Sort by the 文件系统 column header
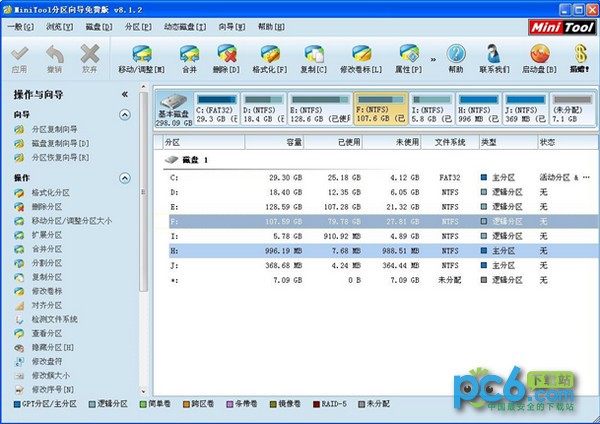The height and width of the screenshot is (424, 600). point(450,142)
